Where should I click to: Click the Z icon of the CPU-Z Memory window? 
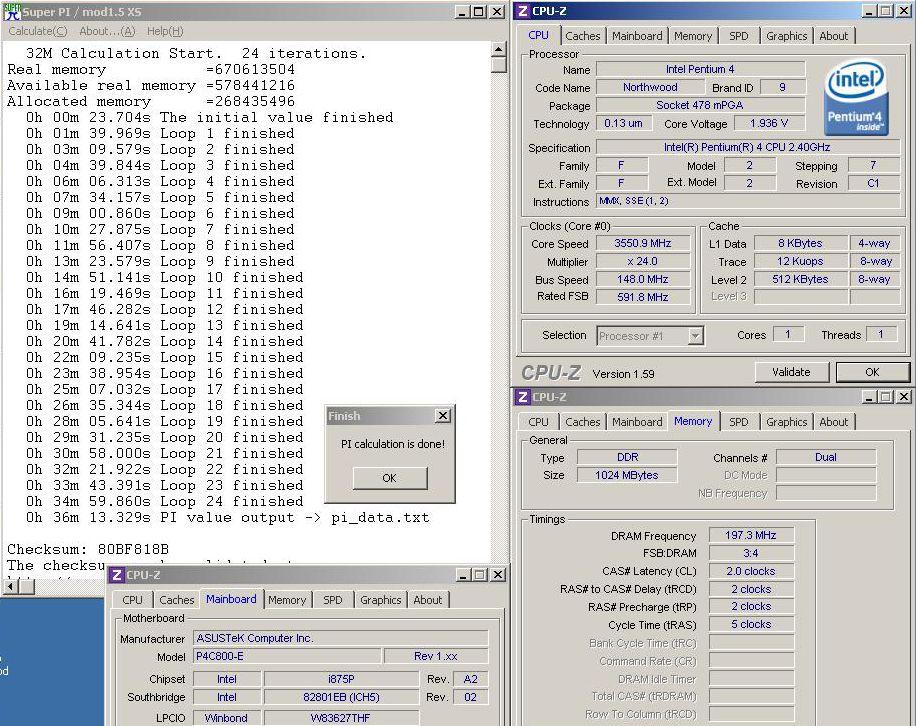coord(523,397)
